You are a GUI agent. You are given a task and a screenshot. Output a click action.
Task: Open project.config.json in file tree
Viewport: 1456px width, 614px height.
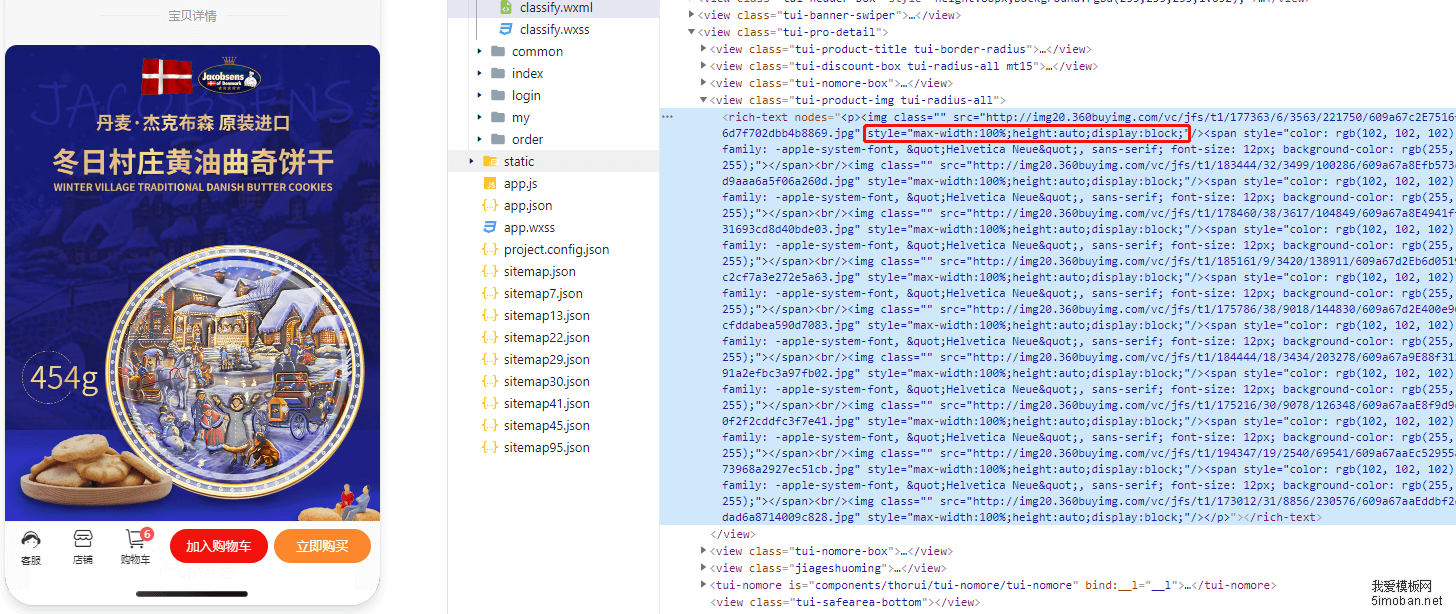coord(556,250)
